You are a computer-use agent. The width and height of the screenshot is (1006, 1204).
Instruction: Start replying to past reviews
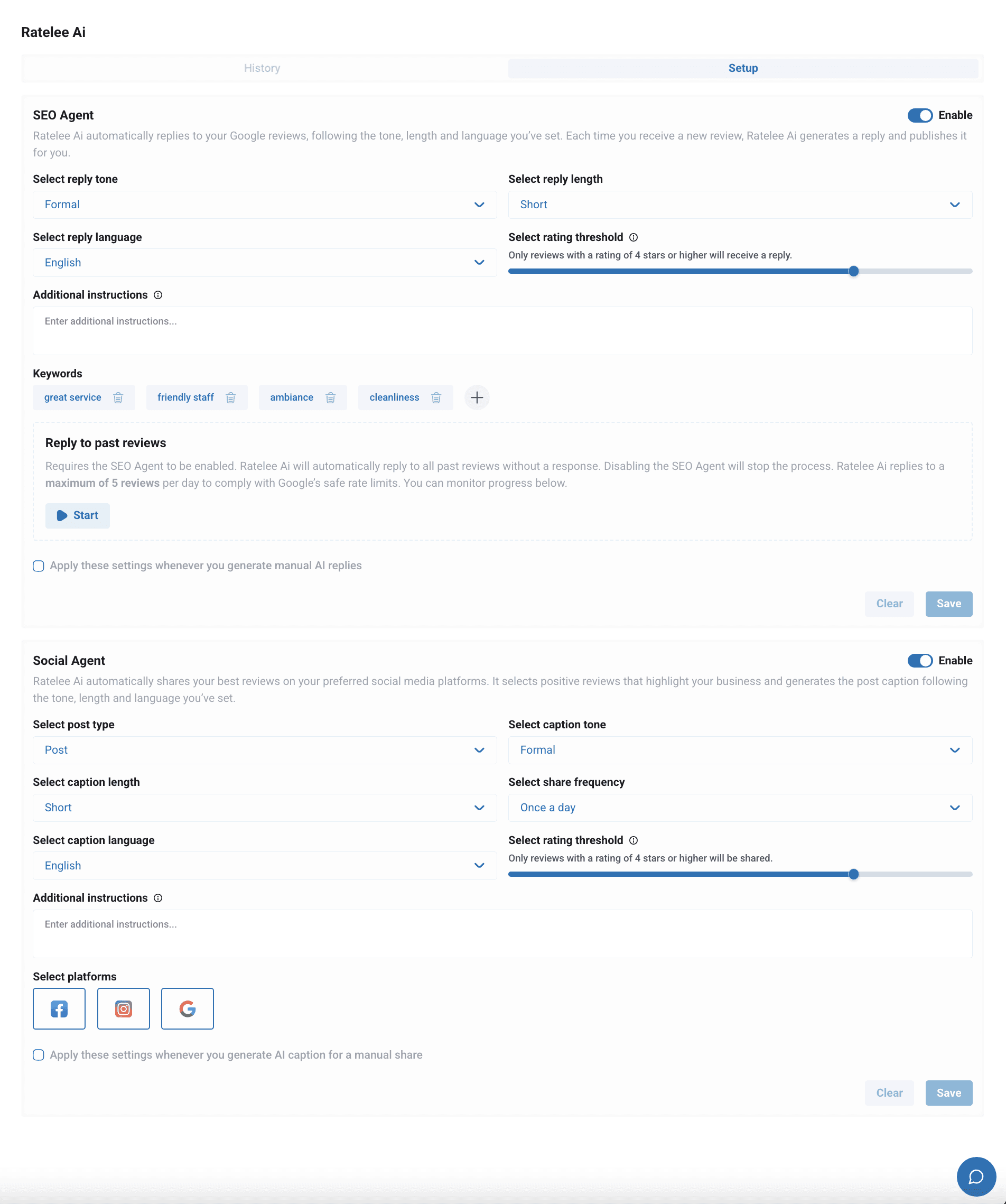click(x=77, y=515)
